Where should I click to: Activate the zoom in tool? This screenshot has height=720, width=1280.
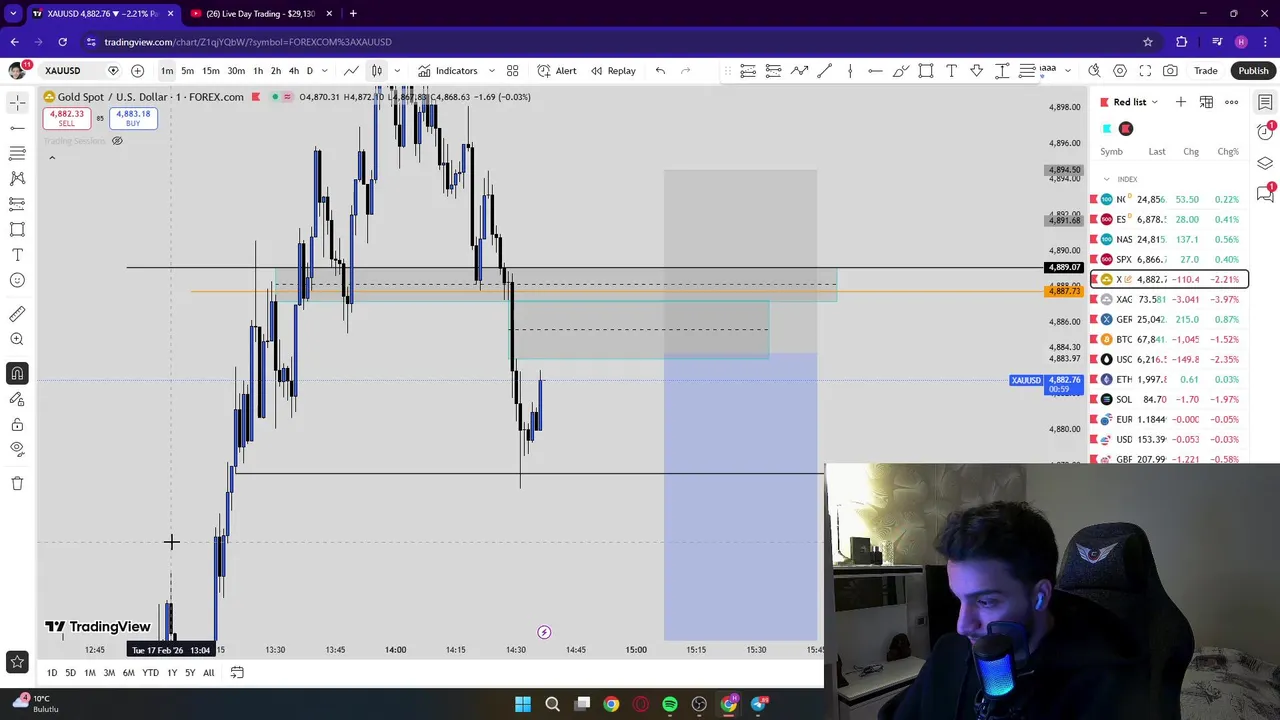pyautogui.click(x=17, y=340)
